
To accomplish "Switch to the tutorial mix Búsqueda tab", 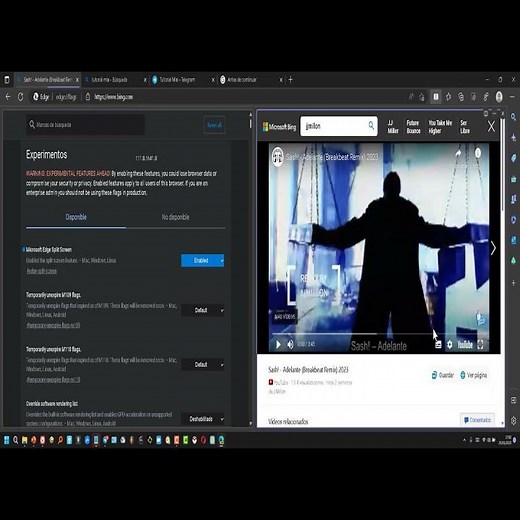I will coord(115,80).
